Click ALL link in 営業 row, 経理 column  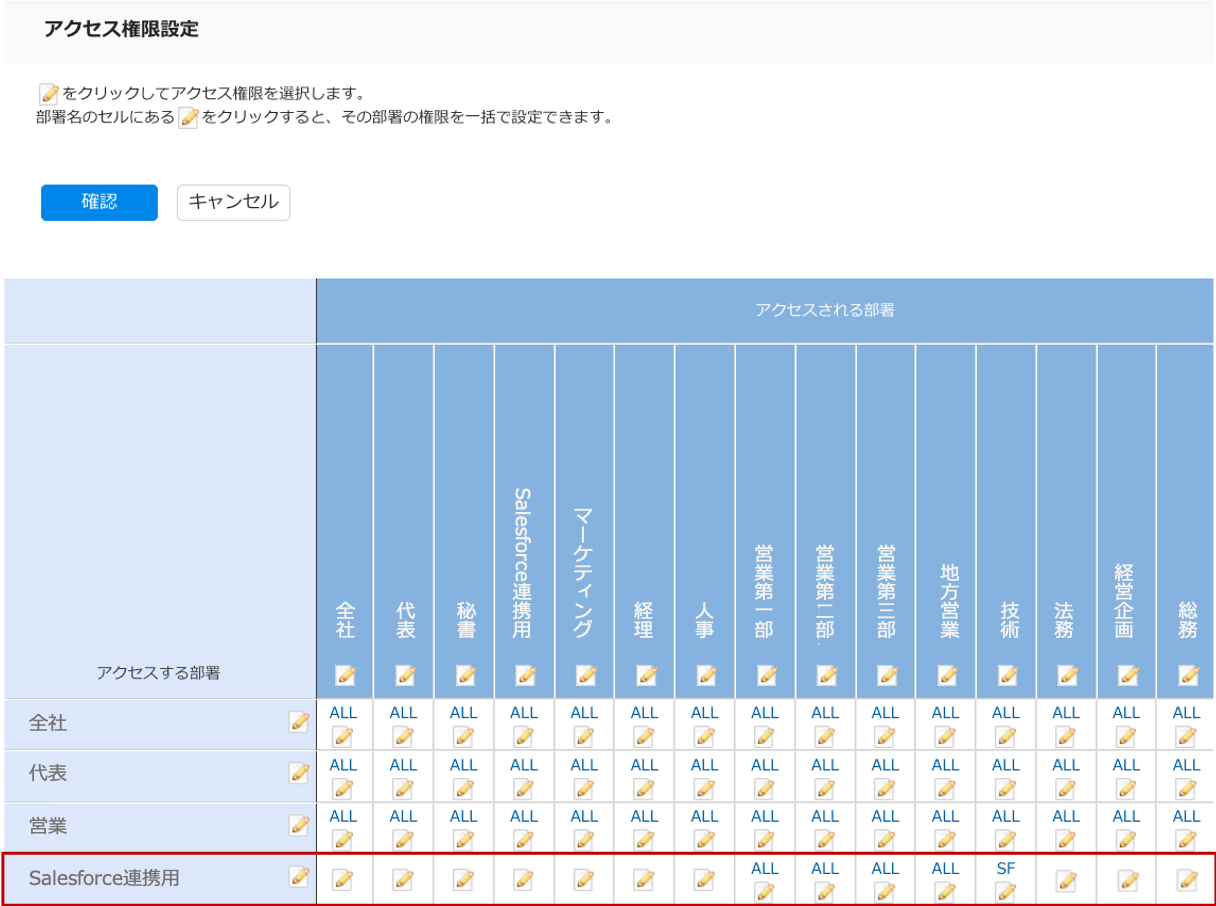click(644, 816)
